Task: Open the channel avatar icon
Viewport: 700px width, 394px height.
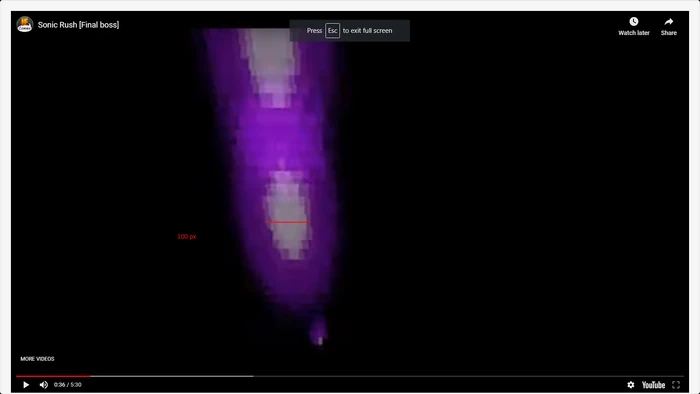Action: tap(25, 25)
